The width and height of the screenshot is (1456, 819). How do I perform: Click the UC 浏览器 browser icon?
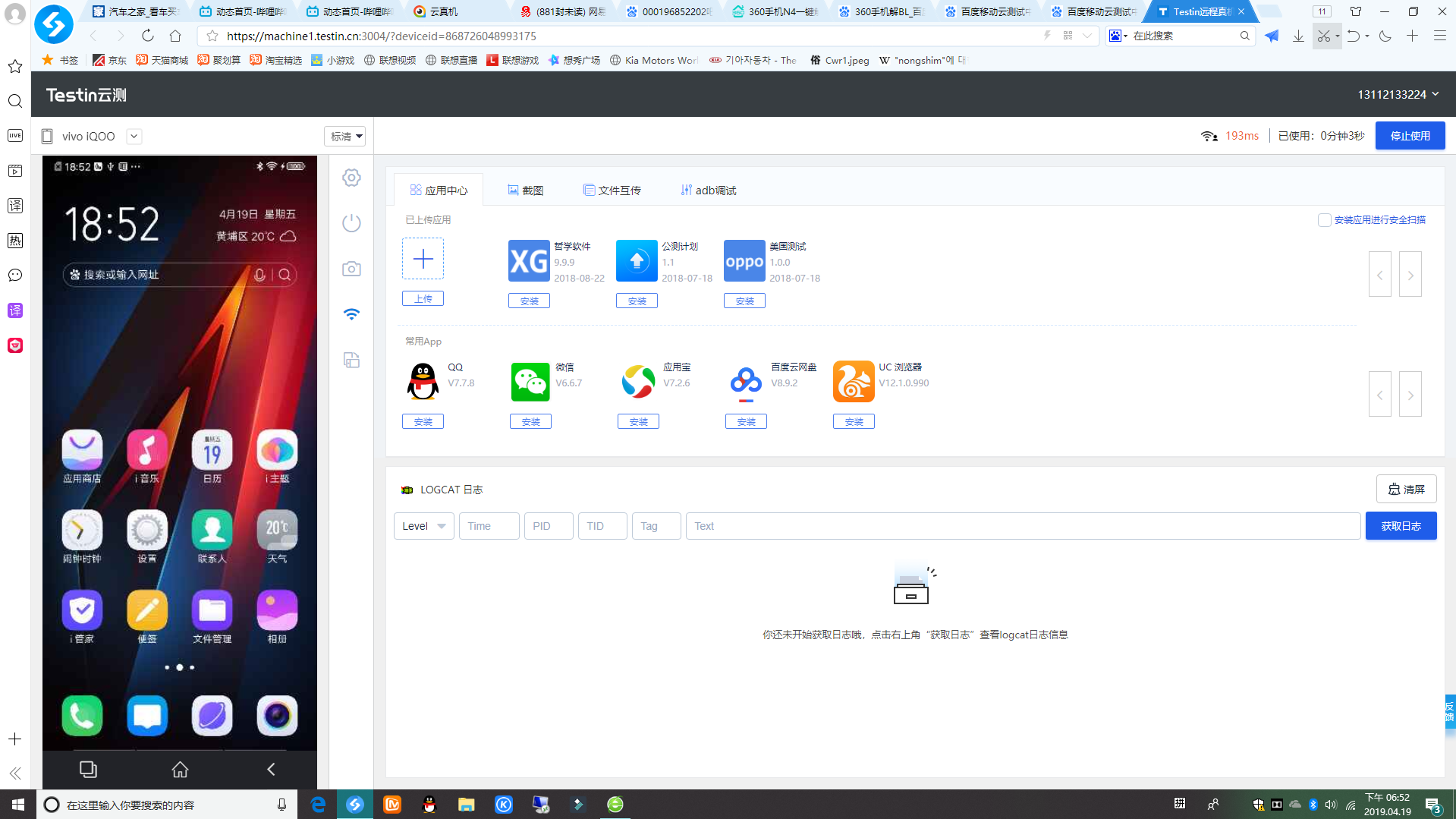(854, 382)
